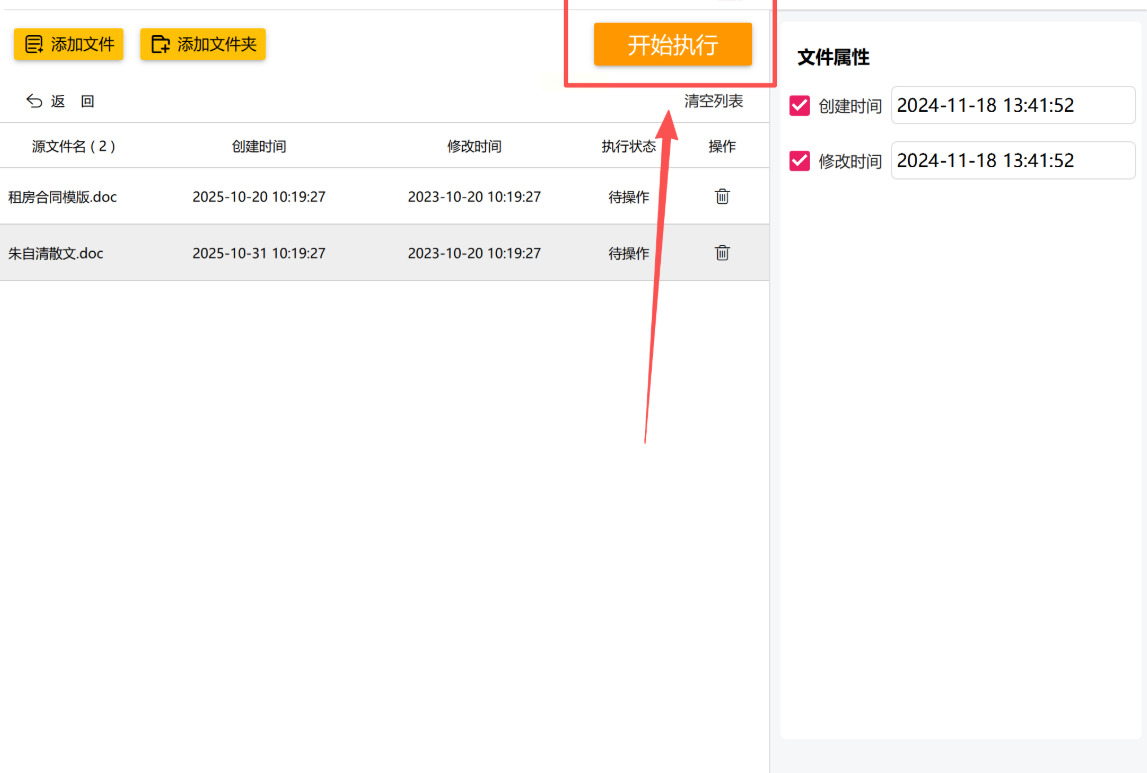The image size is (1147, 773).
Task: Select the file 朱自清散文.doc
Action: click(x=56, y=253)
